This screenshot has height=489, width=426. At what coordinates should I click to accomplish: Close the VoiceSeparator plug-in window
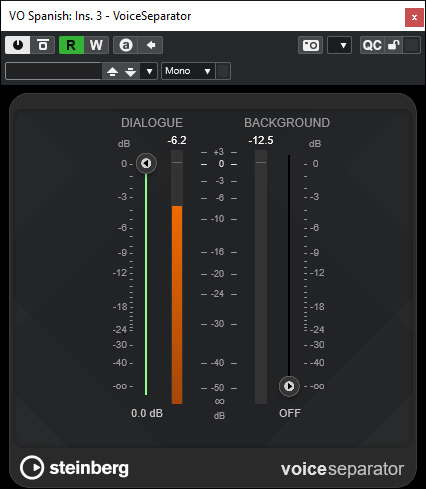click(x=414, y=17)
